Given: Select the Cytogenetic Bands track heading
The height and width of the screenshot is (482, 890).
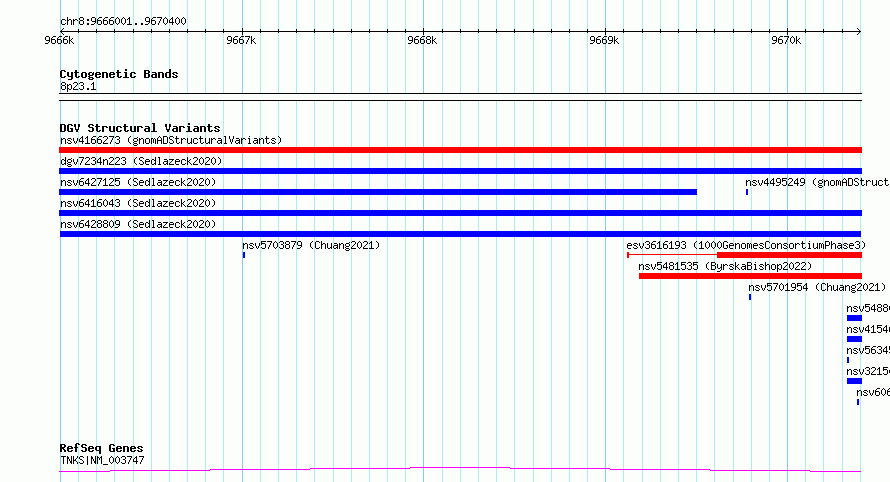Looking at the screenshot, I should 119,74.
